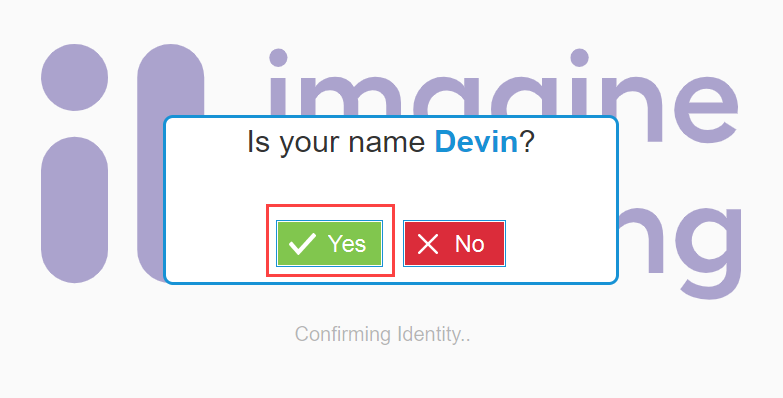Click the dot above the first i of imagine
This screenshot has width=783, height=398.
278,58
